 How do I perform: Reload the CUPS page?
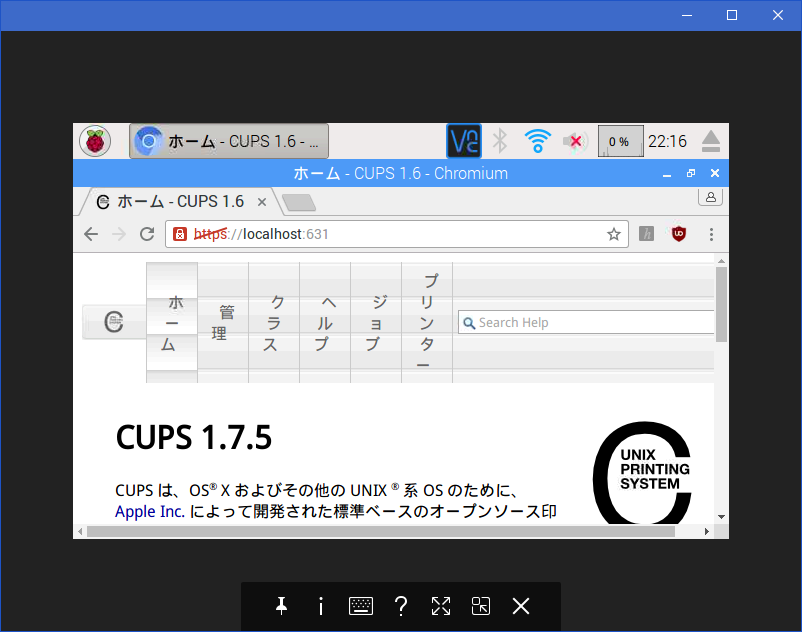147,234
